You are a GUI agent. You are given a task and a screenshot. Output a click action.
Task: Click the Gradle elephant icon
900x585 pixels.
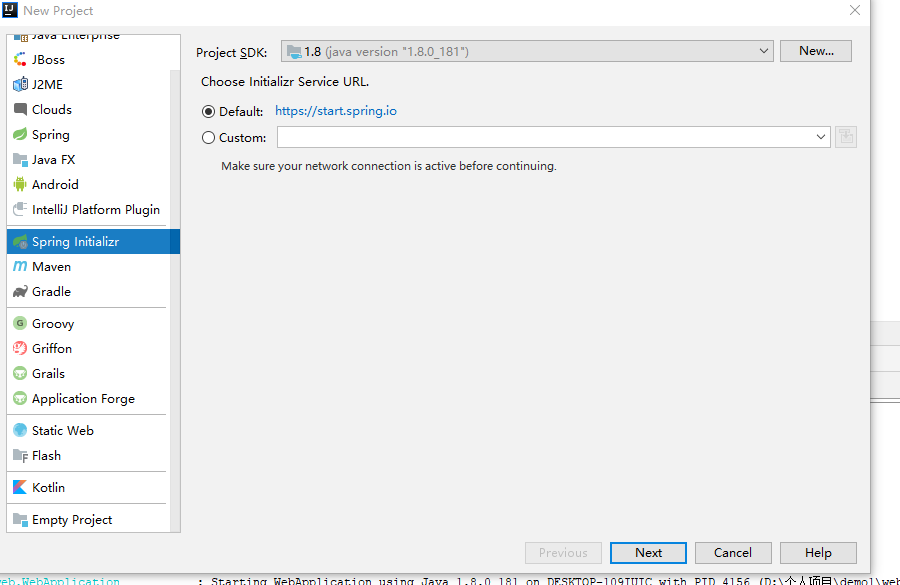coord(20,292)
